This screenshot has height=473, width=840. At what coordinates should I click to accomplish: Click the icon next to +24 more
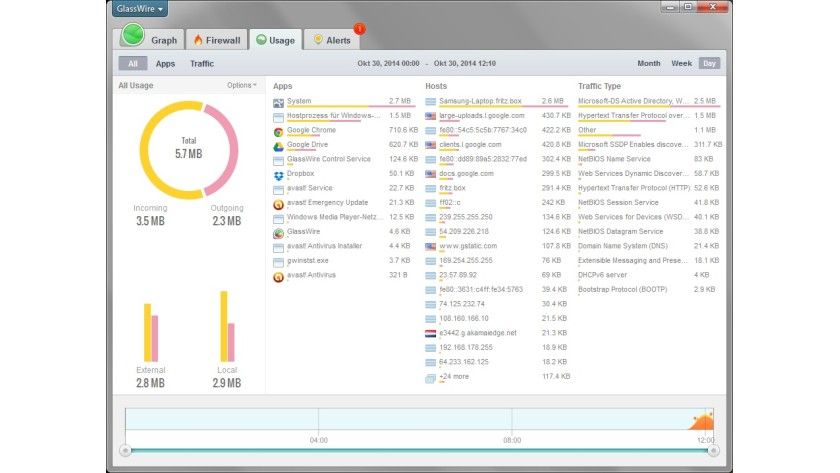[x=431, y=378]
